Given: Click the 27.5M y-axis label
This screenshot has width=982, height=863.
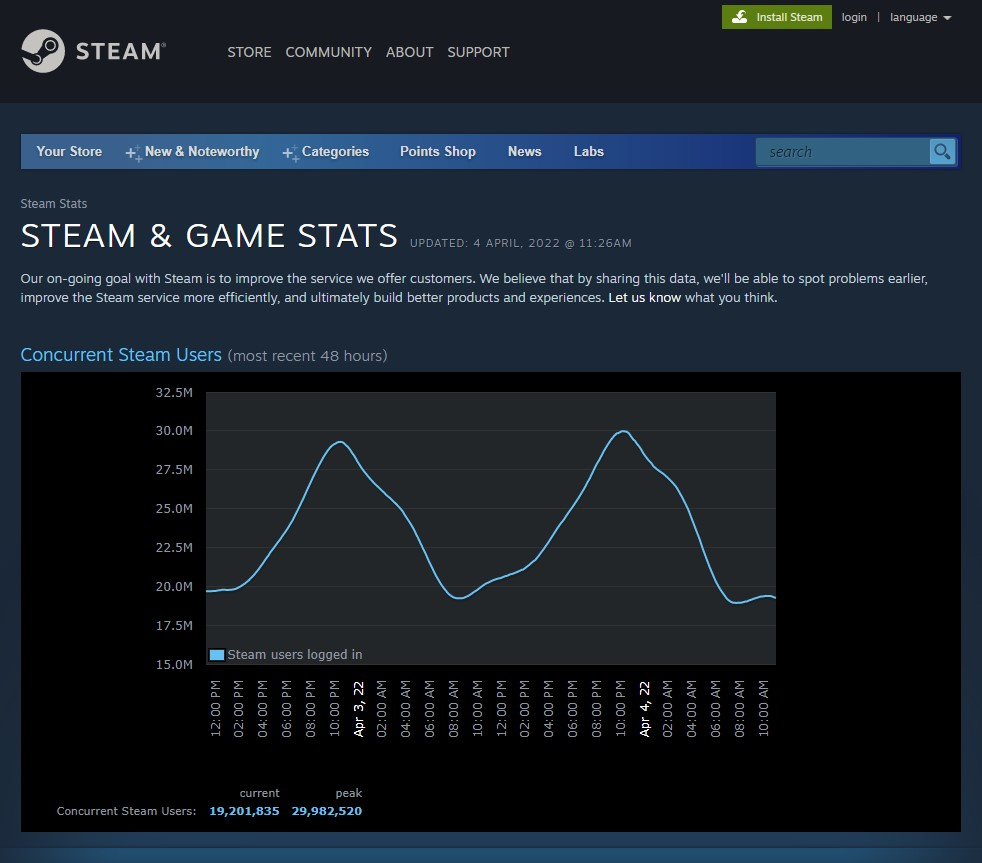Looking at the screenshot, I should [174, 470].
